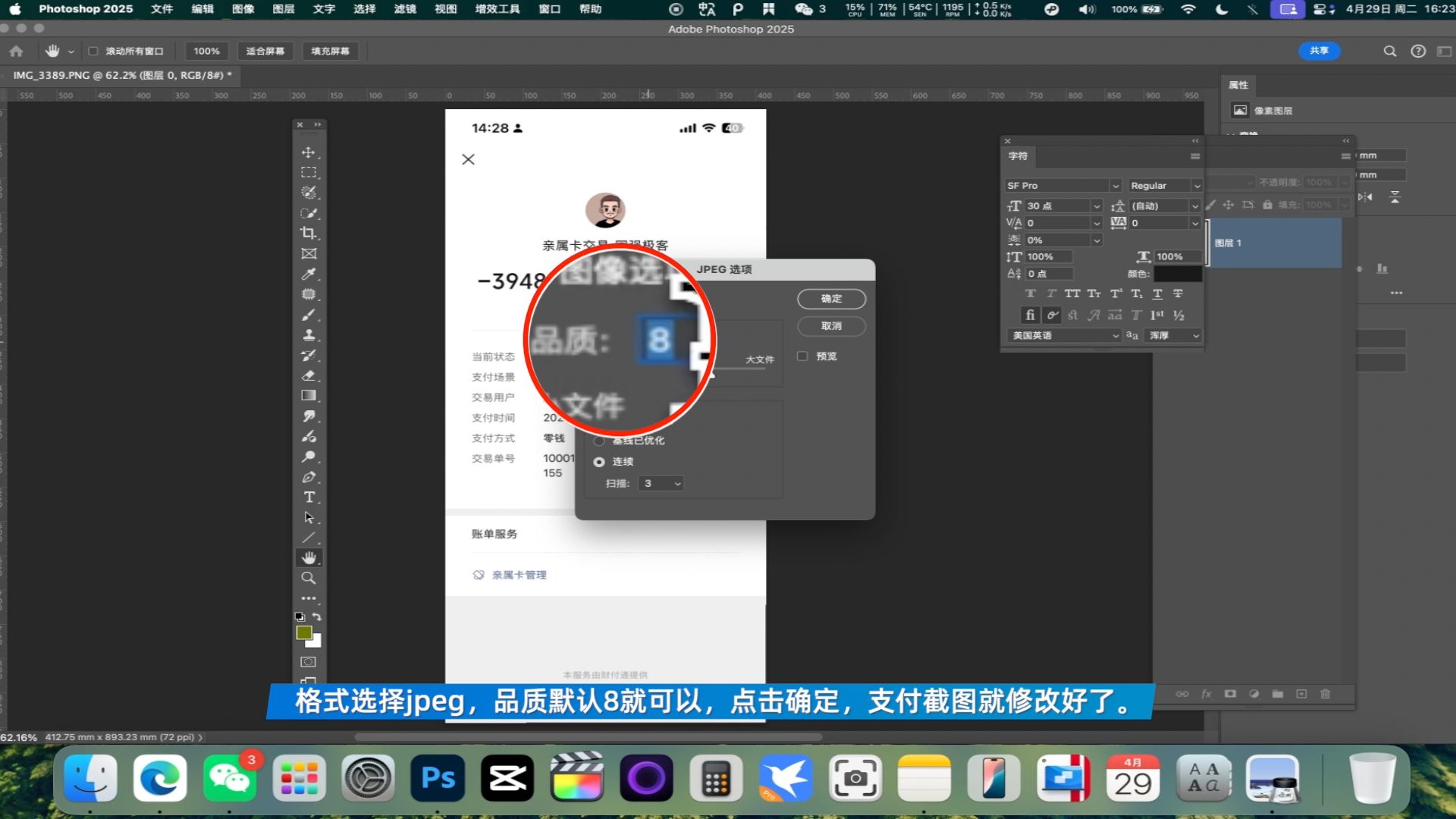Click 确定 in JPEG options dialog

831,299
